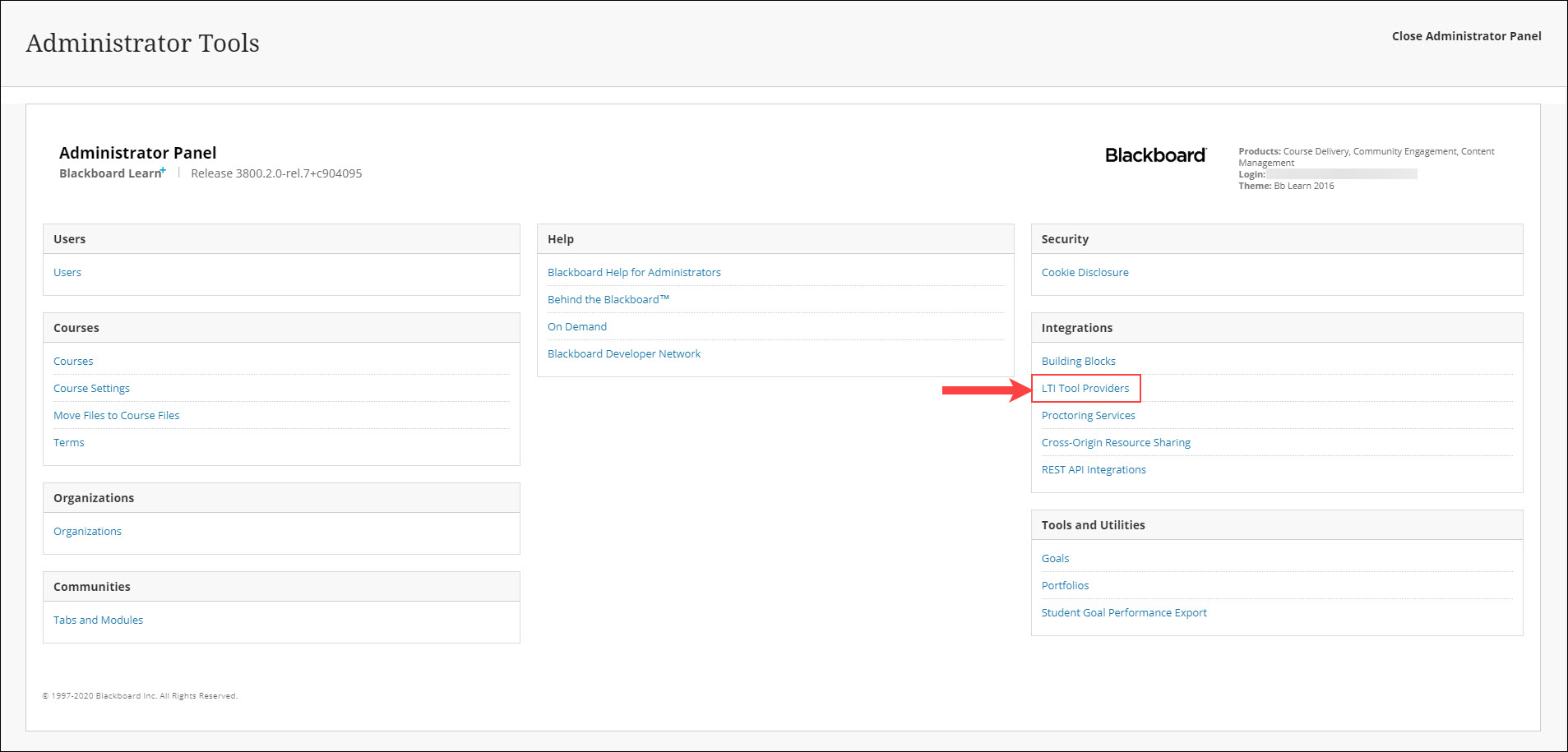Open the Courses link

coord(73,362)
